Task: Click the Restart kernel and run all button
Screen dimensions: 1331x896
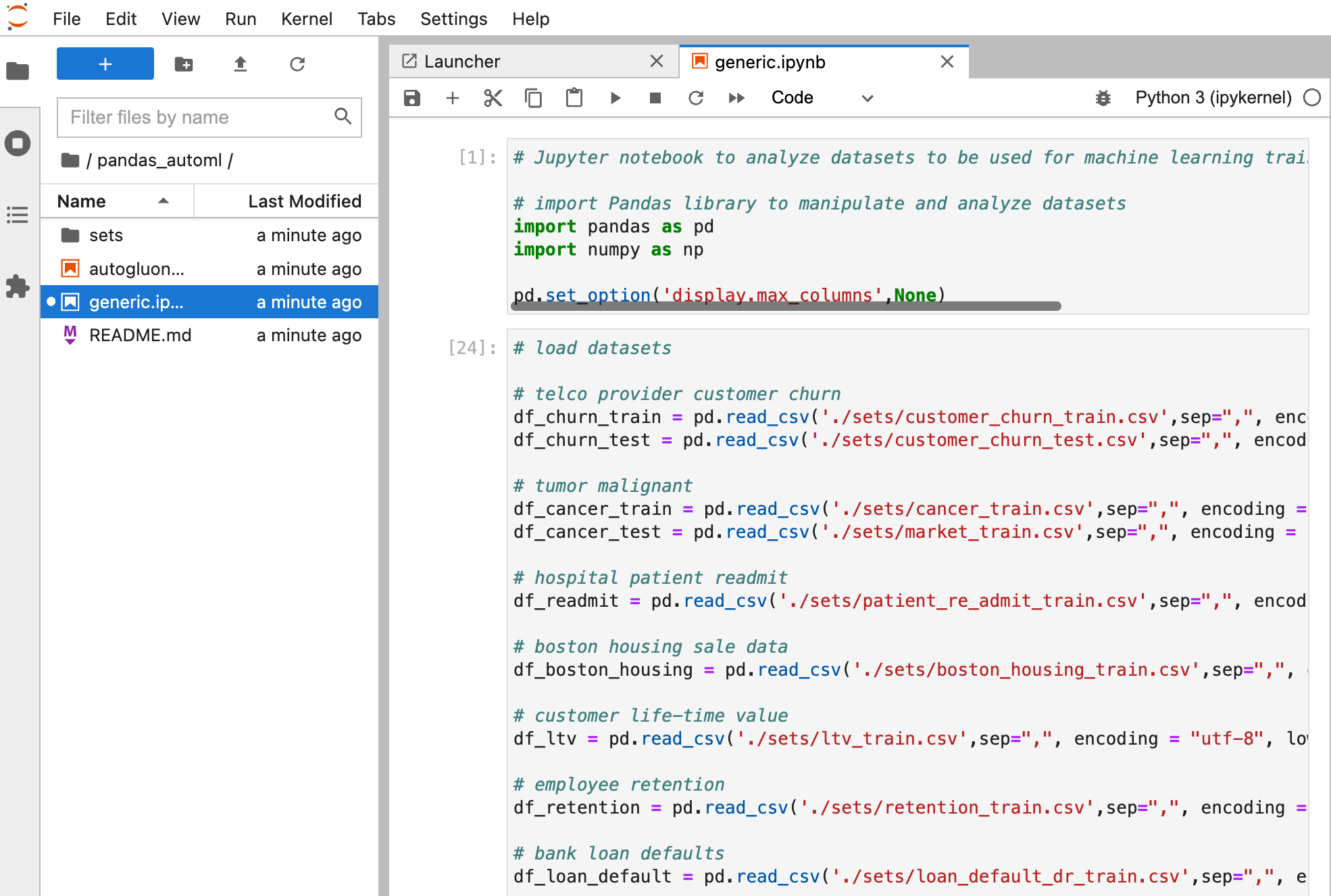Action: tap(738, 97)
